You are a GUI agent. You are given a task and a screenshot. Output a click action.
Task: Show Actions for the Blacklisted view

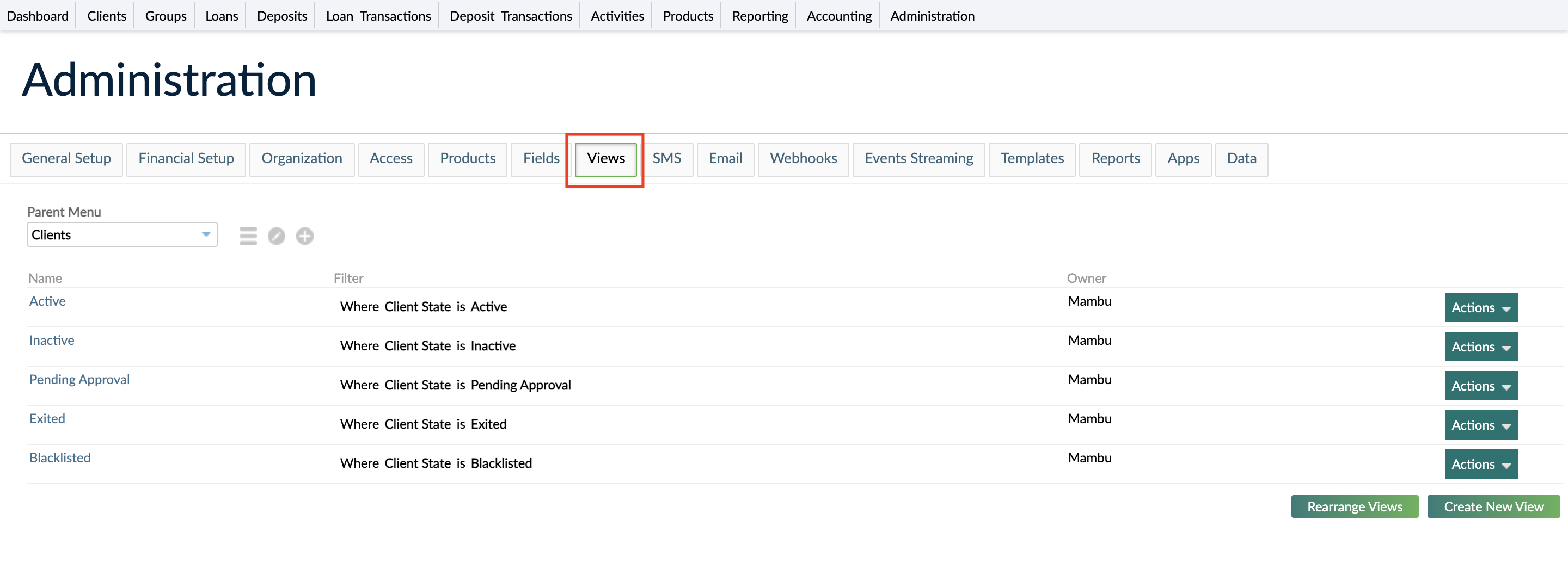1480,465
